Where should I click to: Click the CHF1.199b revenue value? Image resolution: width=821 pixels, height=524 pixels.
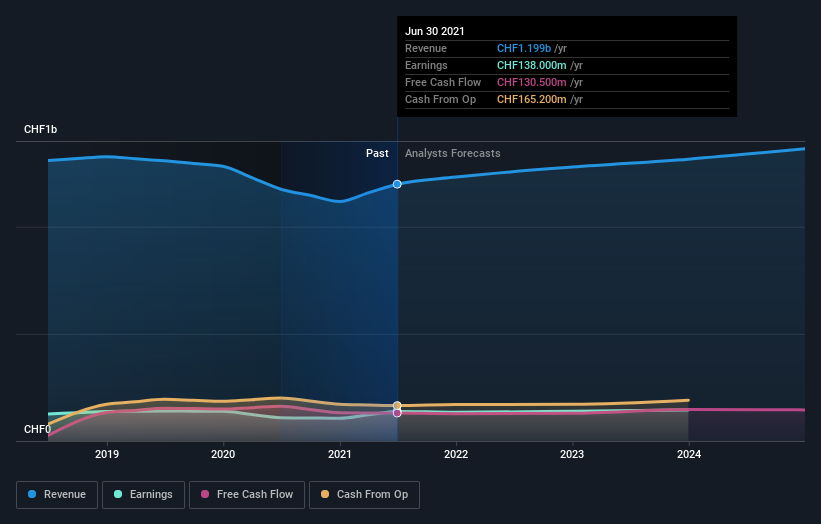click(524, 48)
